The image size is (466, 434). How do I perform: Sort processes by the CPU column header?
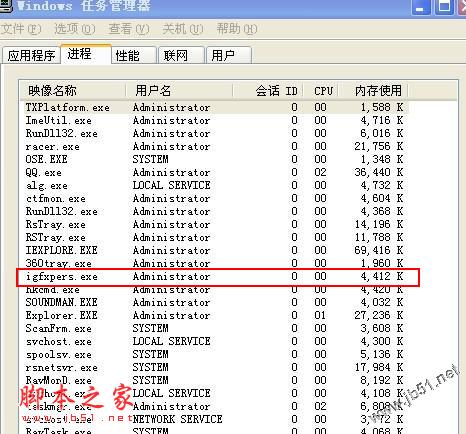(x=321, y=91)
